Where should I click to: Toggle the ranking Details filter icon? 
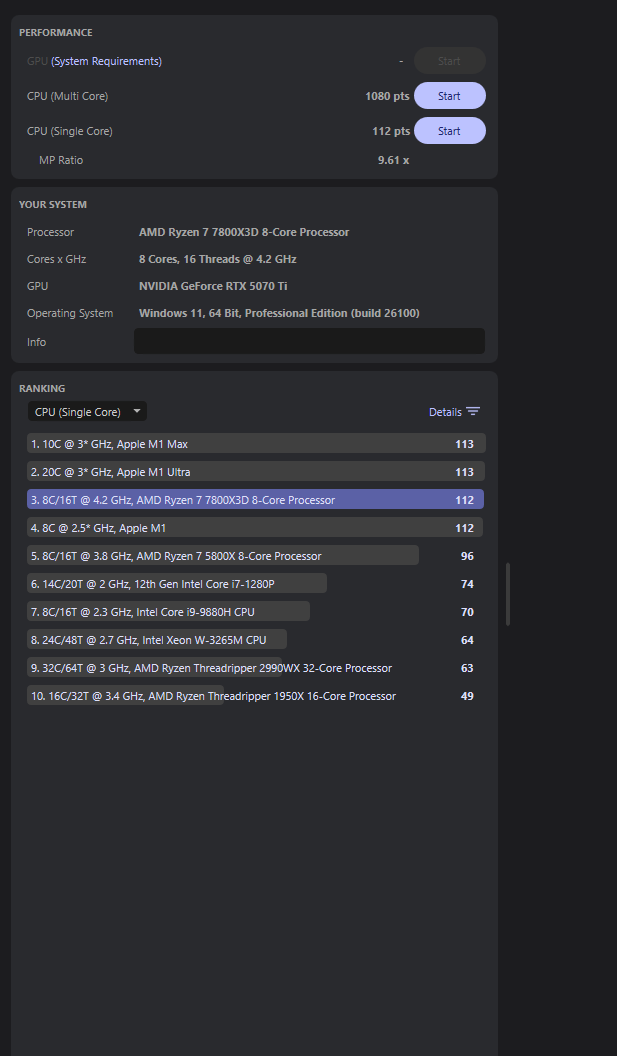pos(473,412)
